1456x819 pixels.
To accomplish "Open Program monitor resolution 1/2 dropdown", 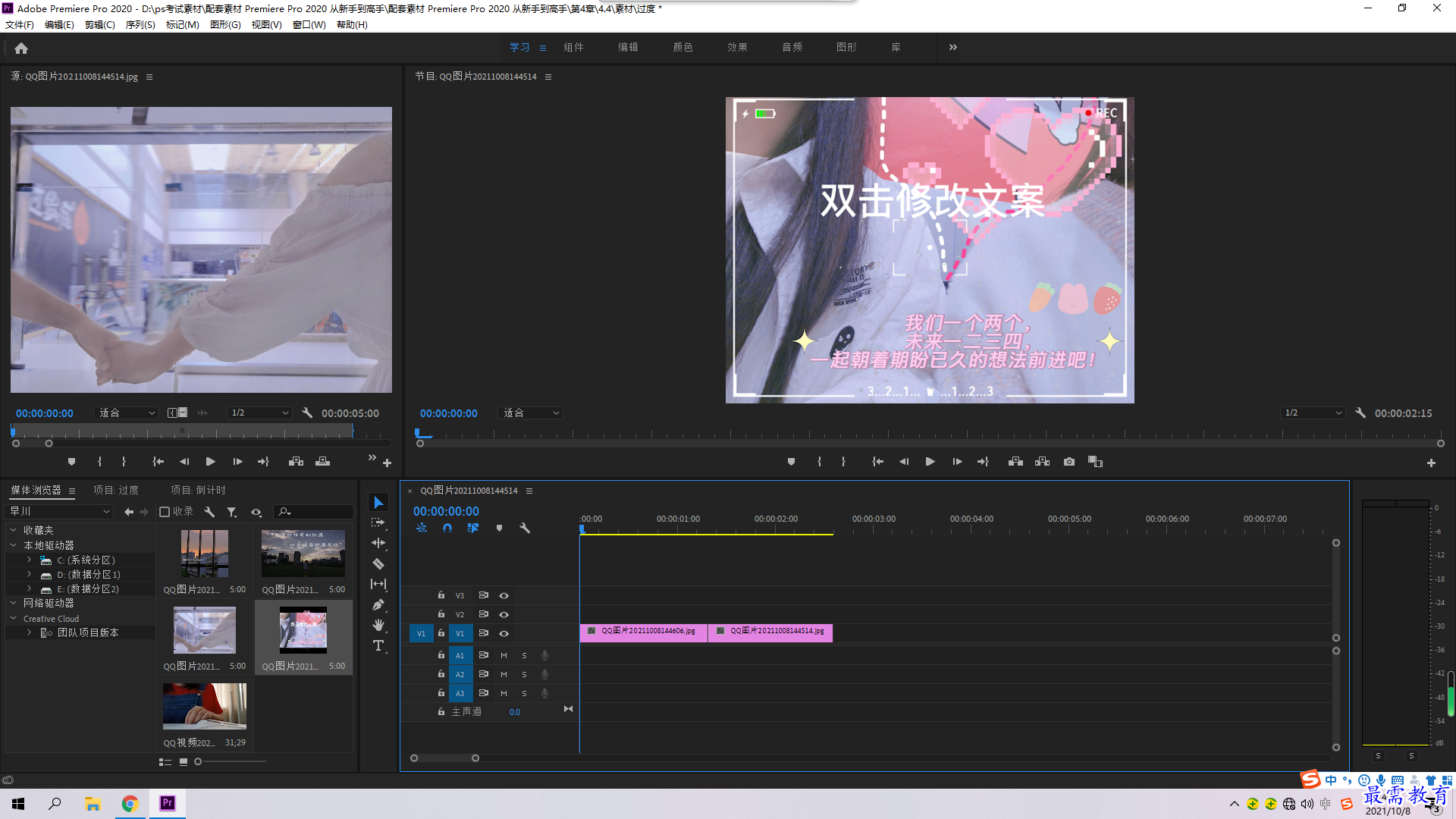I will tap(1312, 413).
